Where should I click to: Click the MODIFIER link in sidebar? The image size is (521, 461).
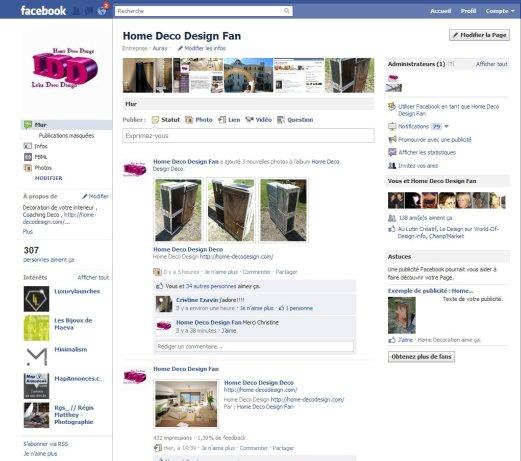(48, 178)
